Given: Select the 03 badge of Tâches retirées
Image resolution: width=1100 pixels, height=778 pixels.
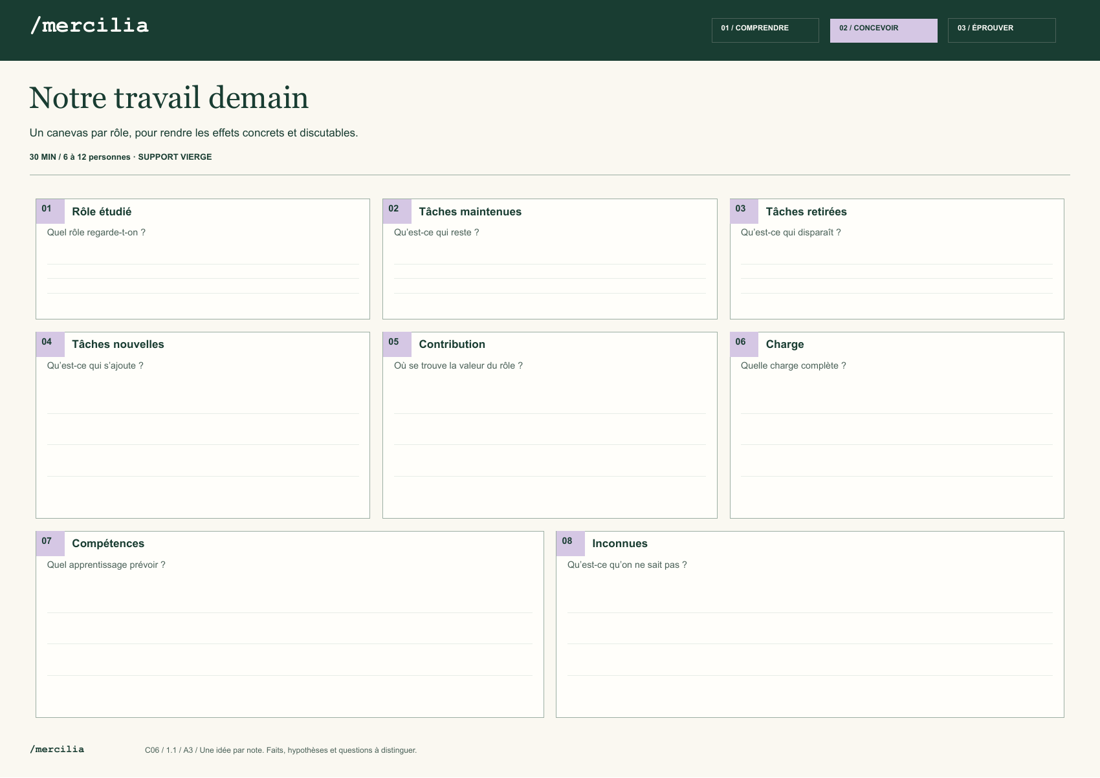Looking at the screenshot, I should coord(744,210).
